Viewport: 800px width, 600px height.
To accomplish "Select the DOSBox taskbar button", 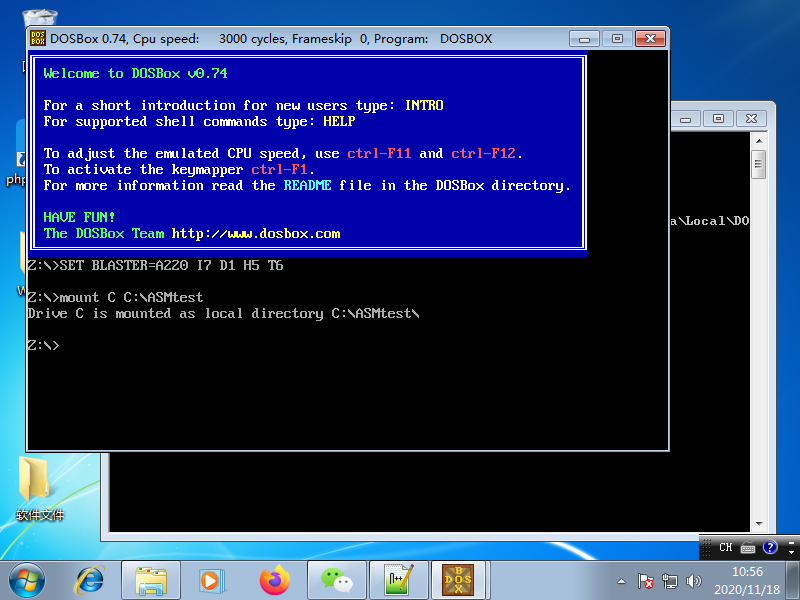I will [460, 581].
